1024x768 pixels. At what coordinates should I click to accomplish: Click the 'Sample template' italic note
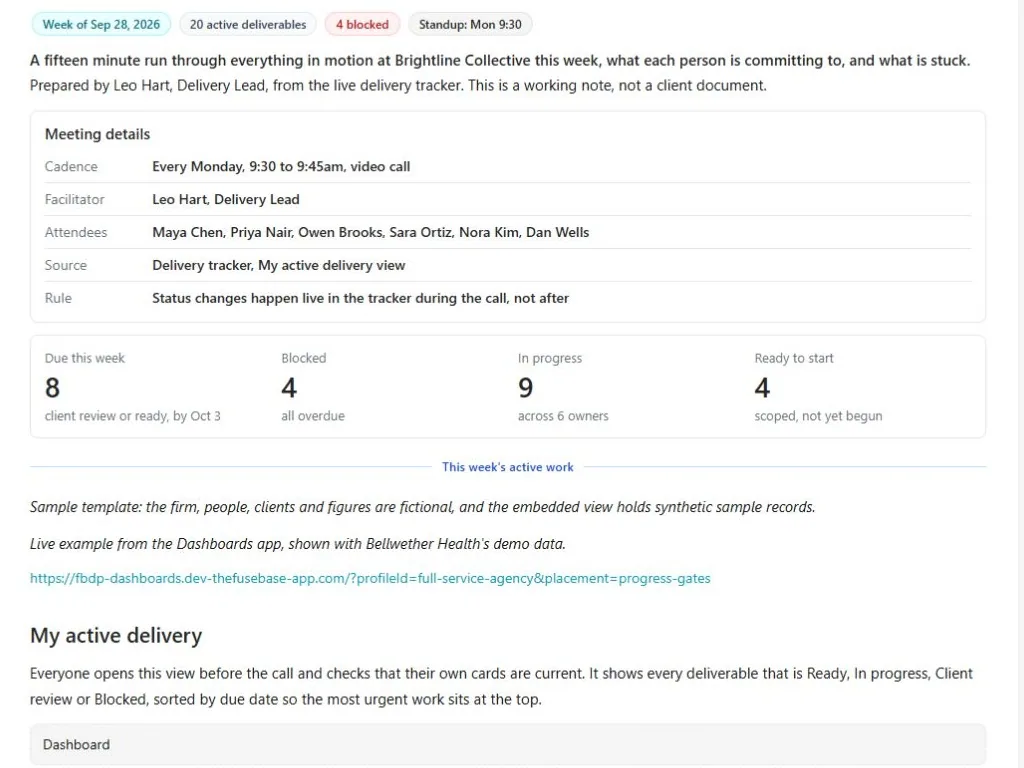423,507
